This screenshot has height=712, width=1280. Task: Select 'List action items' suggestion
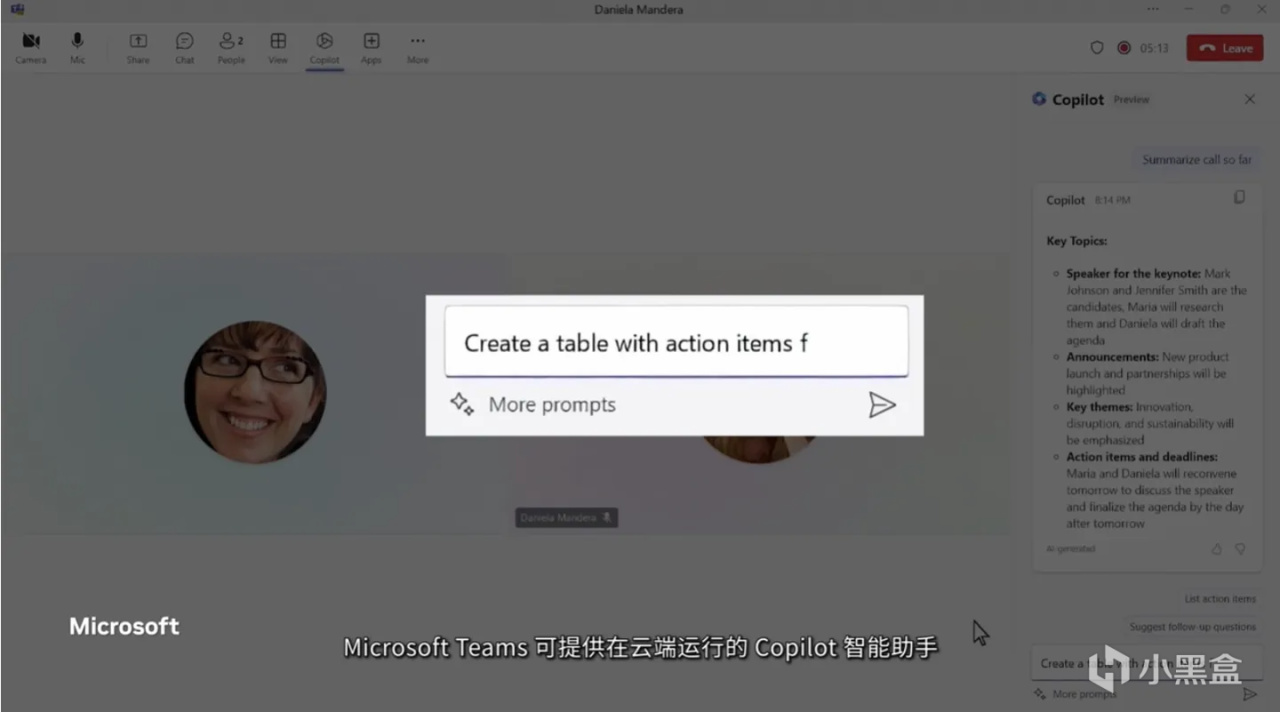[x=1220, y=598]
